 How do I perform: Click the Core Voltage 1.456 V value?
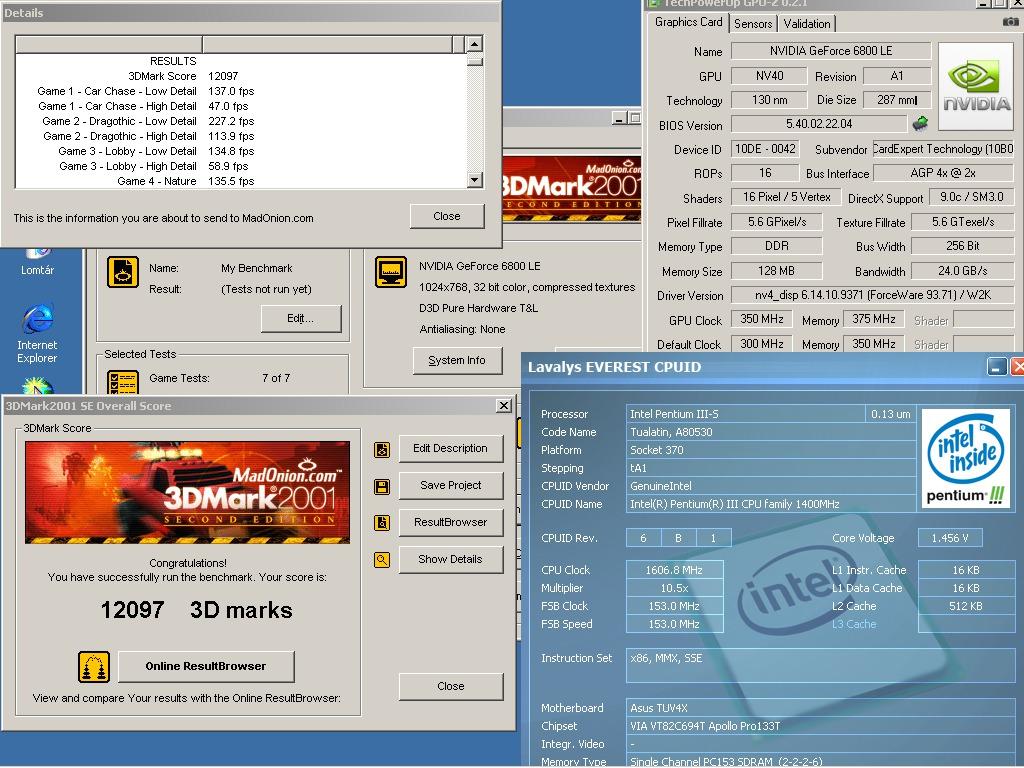[x=950, y=538]
